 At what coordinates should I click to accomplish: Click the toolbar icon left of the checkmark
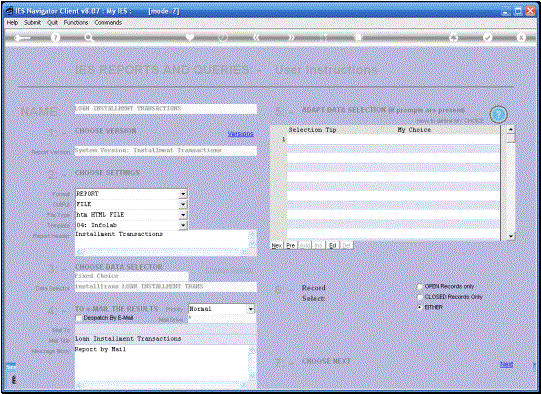point(453,37)
